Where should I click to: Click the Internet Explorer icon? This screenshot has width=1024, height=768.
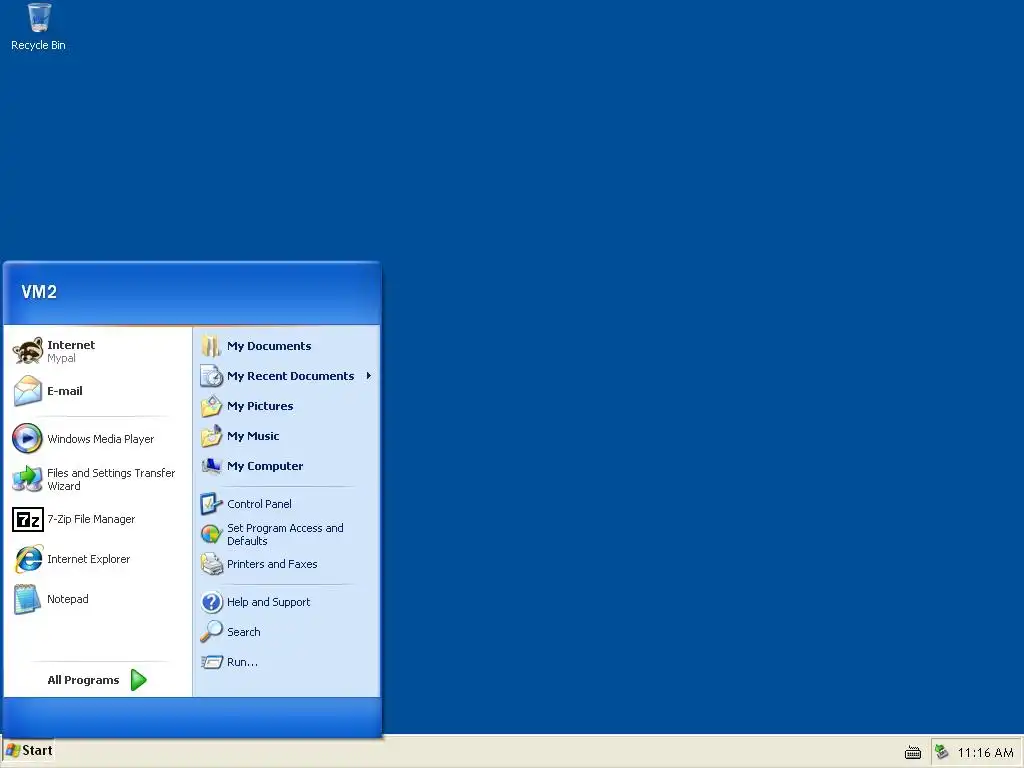[28, 559]
